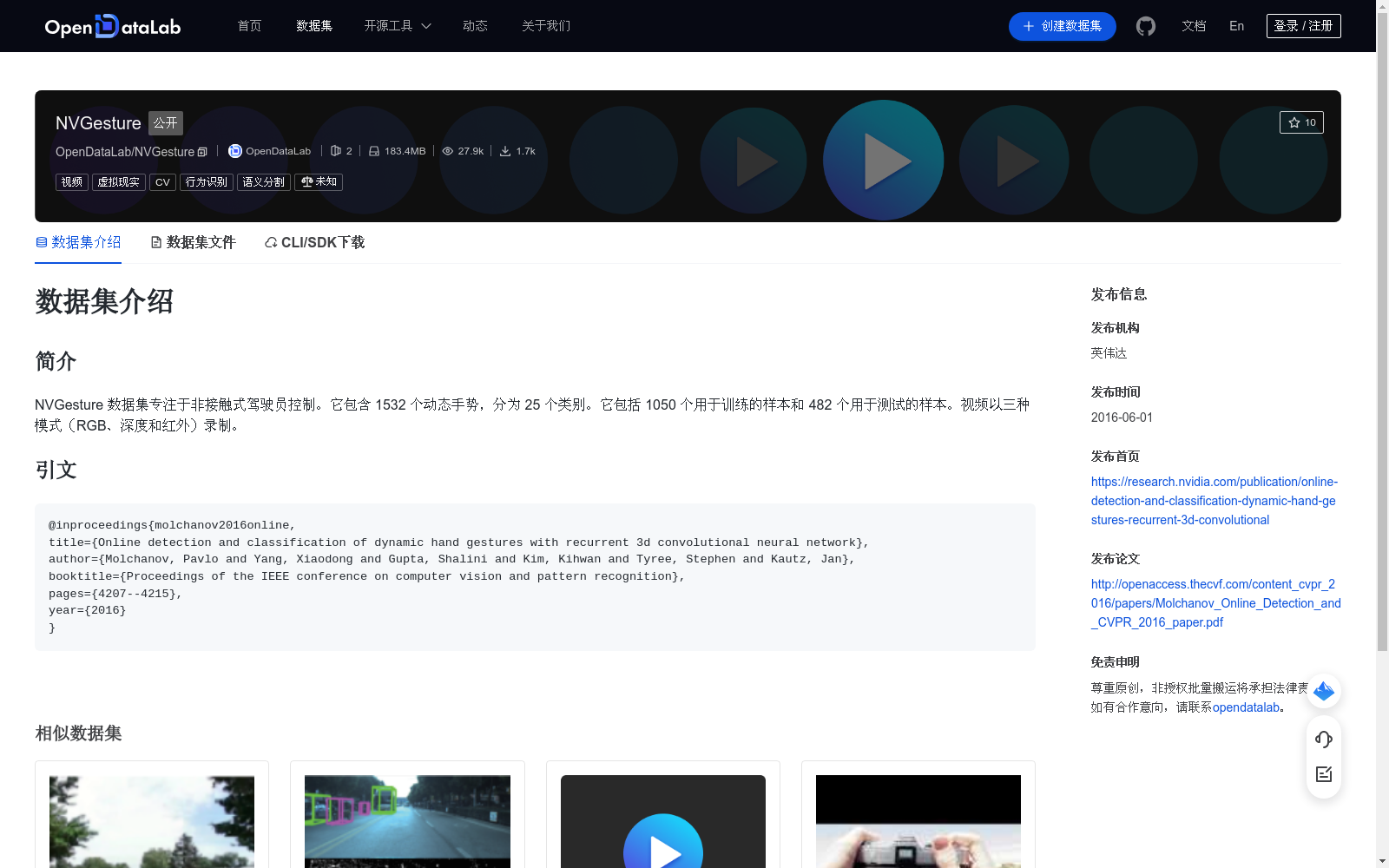This screenshot has height=868, width=1389.
Task: Click the OpenDataLab publisher avatar
Action: click(234, 151)
